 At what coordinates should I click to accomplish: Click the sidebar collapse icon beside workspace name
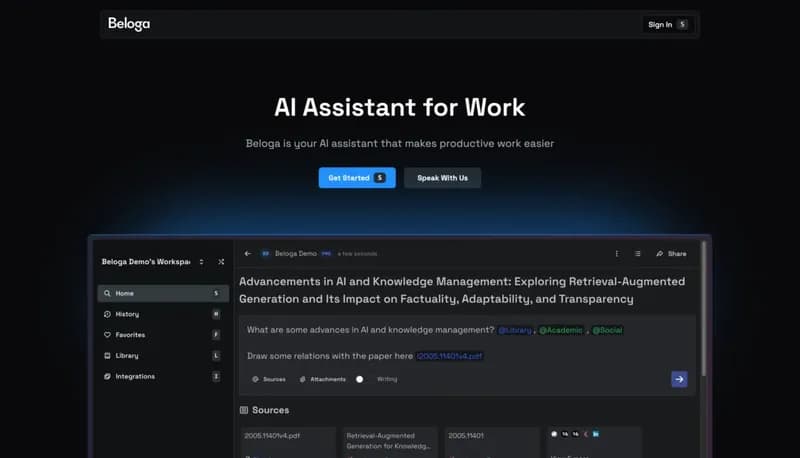[x=221, y=262]
